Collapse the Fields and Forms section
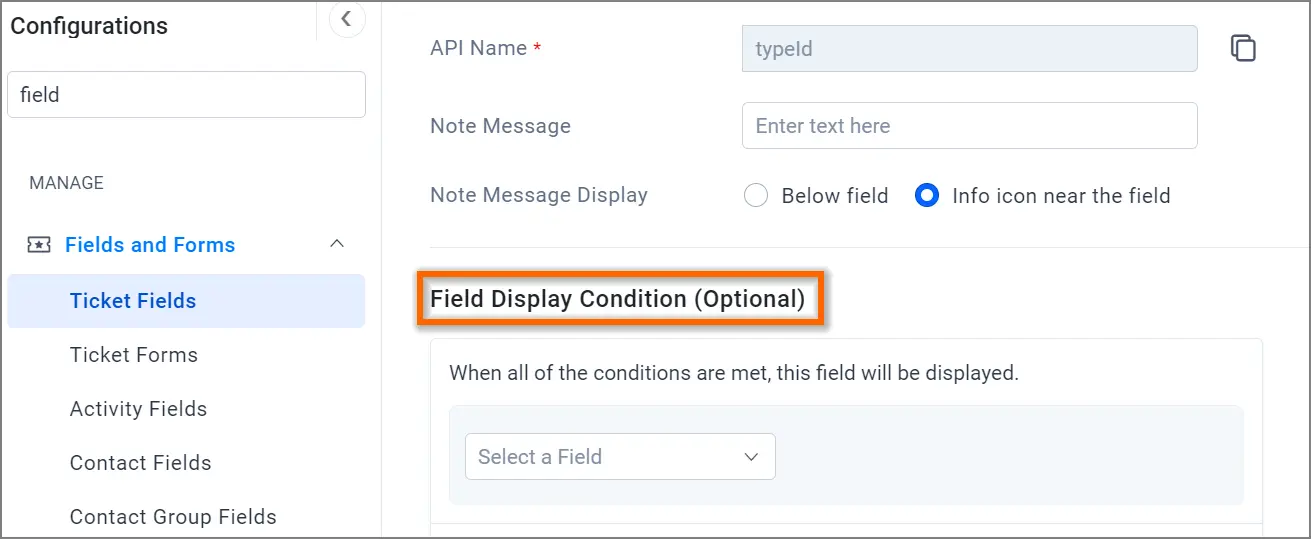 click(x=337, y=244)
